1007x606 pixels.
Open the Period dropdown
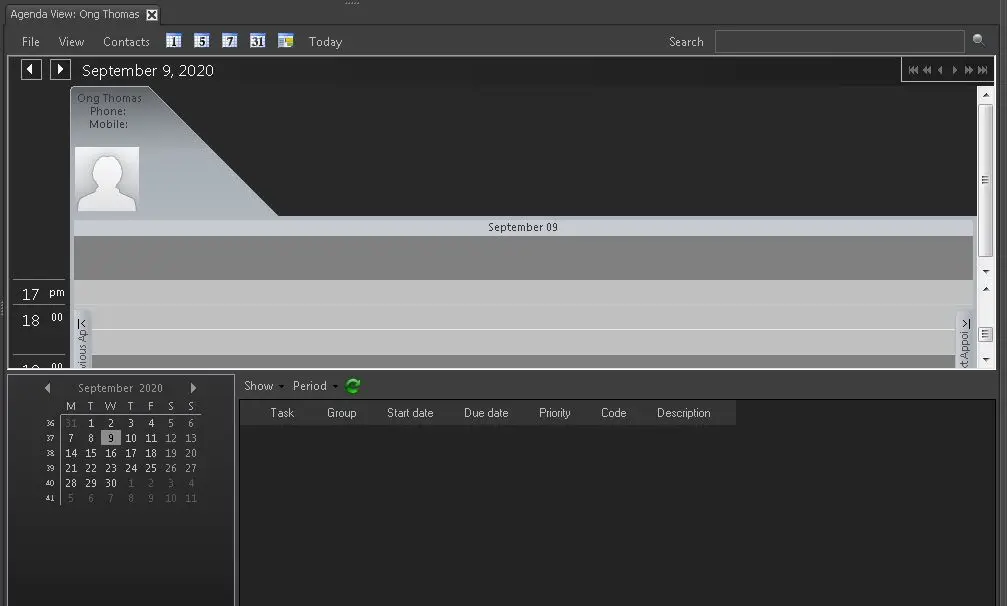point(314,386)
